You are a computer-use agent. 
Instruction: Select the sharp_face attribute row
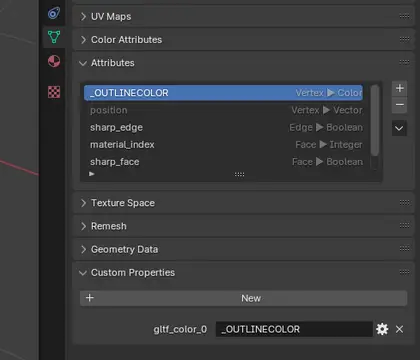[223, 162]
